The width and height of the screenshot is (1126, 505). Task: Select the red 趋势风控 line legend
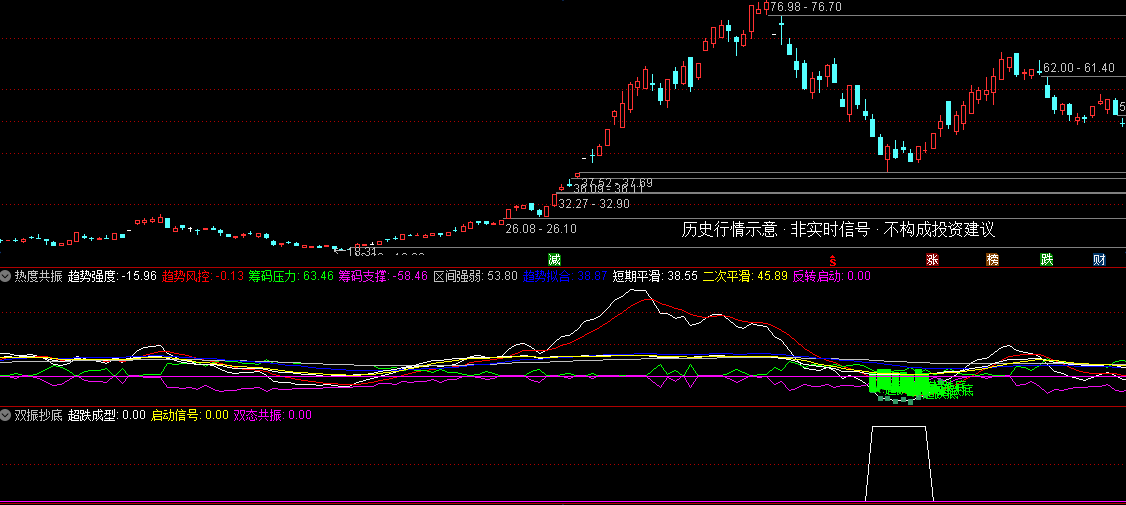point(203,274)
